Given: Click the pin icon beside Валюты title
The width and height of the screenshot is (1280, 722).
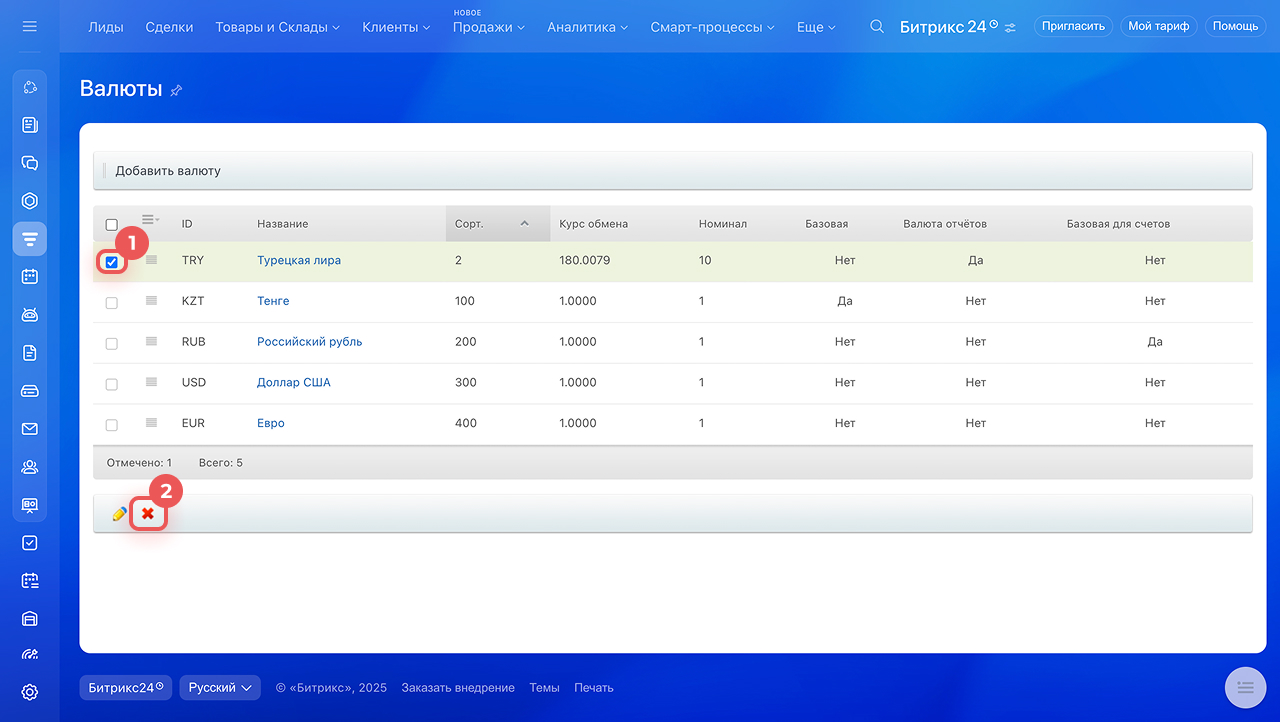Looking at the screenshot, I should pyautogui.click(x=176, y=90).
